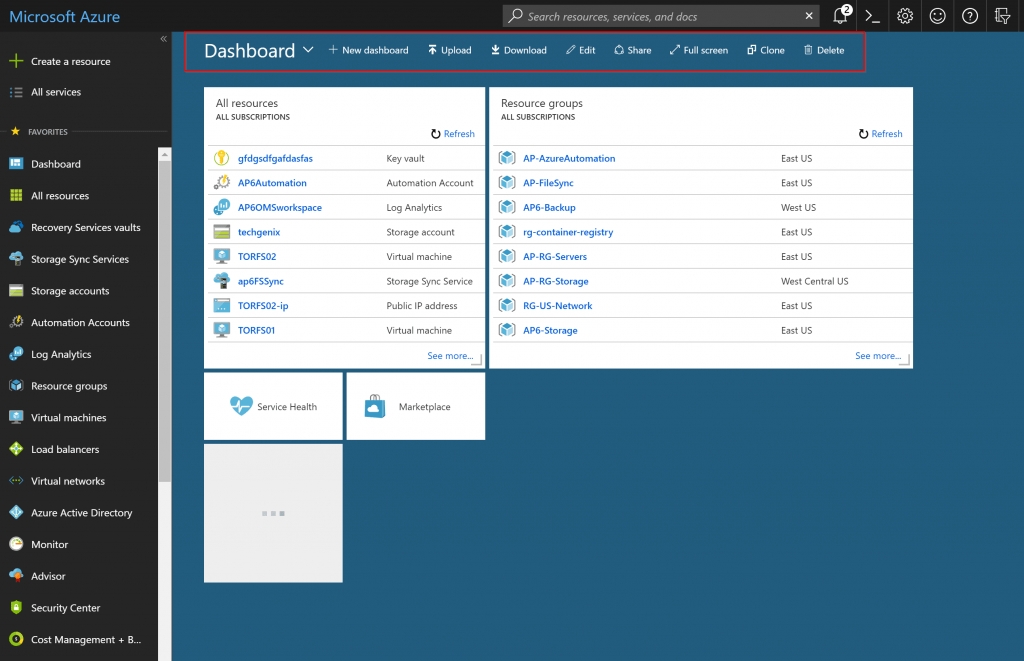Viewport: 1024px width, 661px height.
Task: Open the rg-container-registry resource group
Action: coord(568,232)
